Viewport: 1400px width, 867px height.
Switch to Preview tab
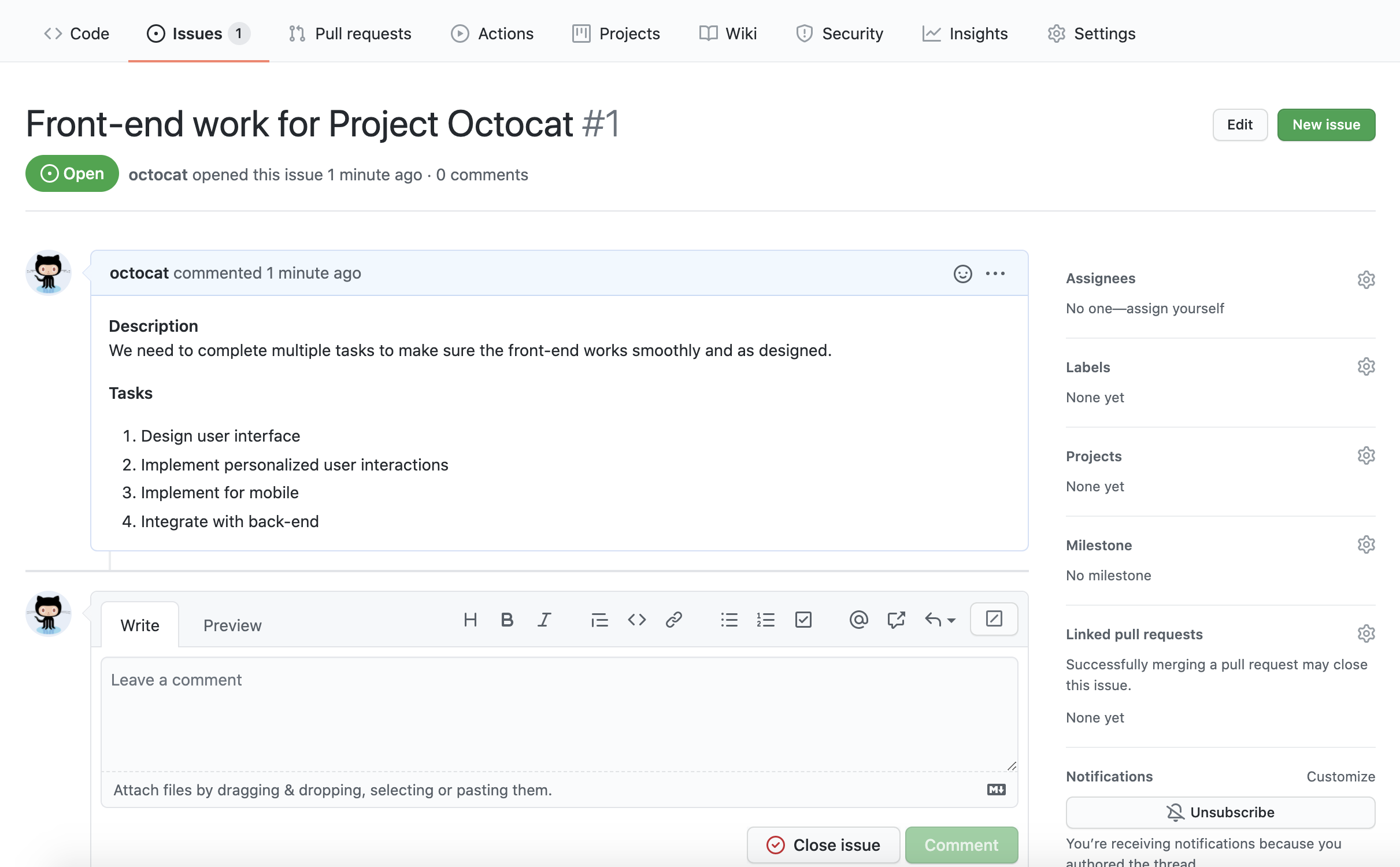232,625
